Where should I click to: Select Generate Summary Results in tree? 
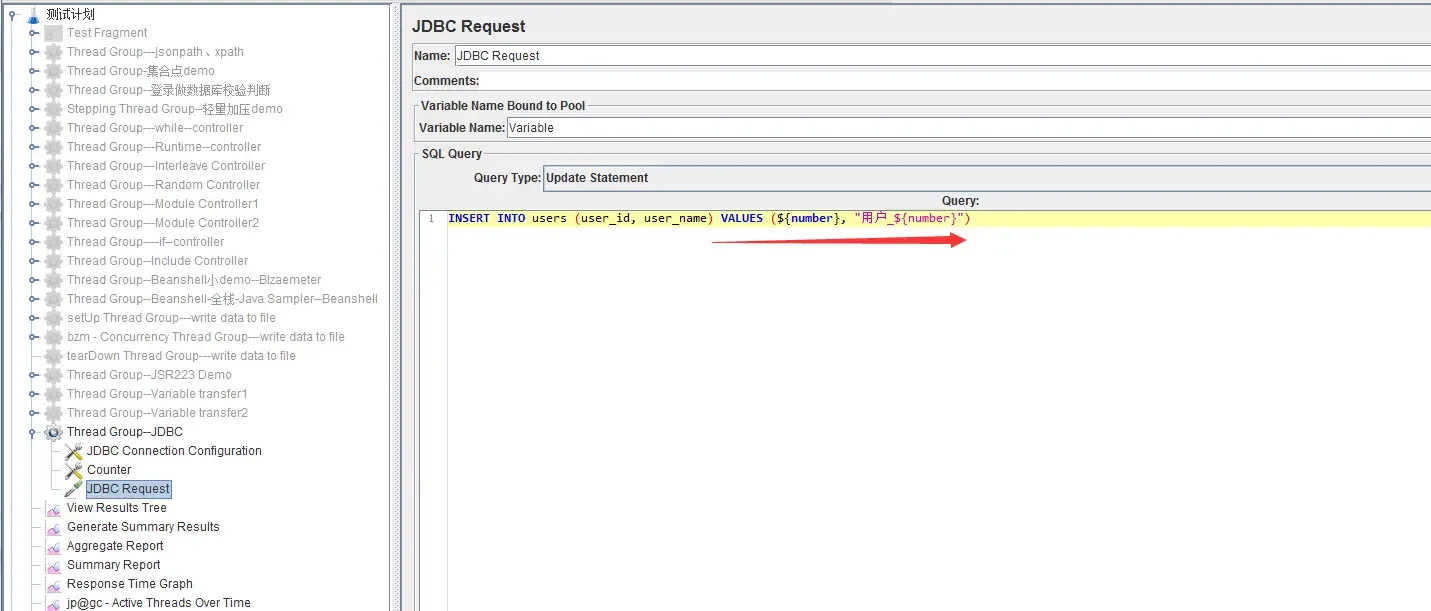(x=142, y=527)
